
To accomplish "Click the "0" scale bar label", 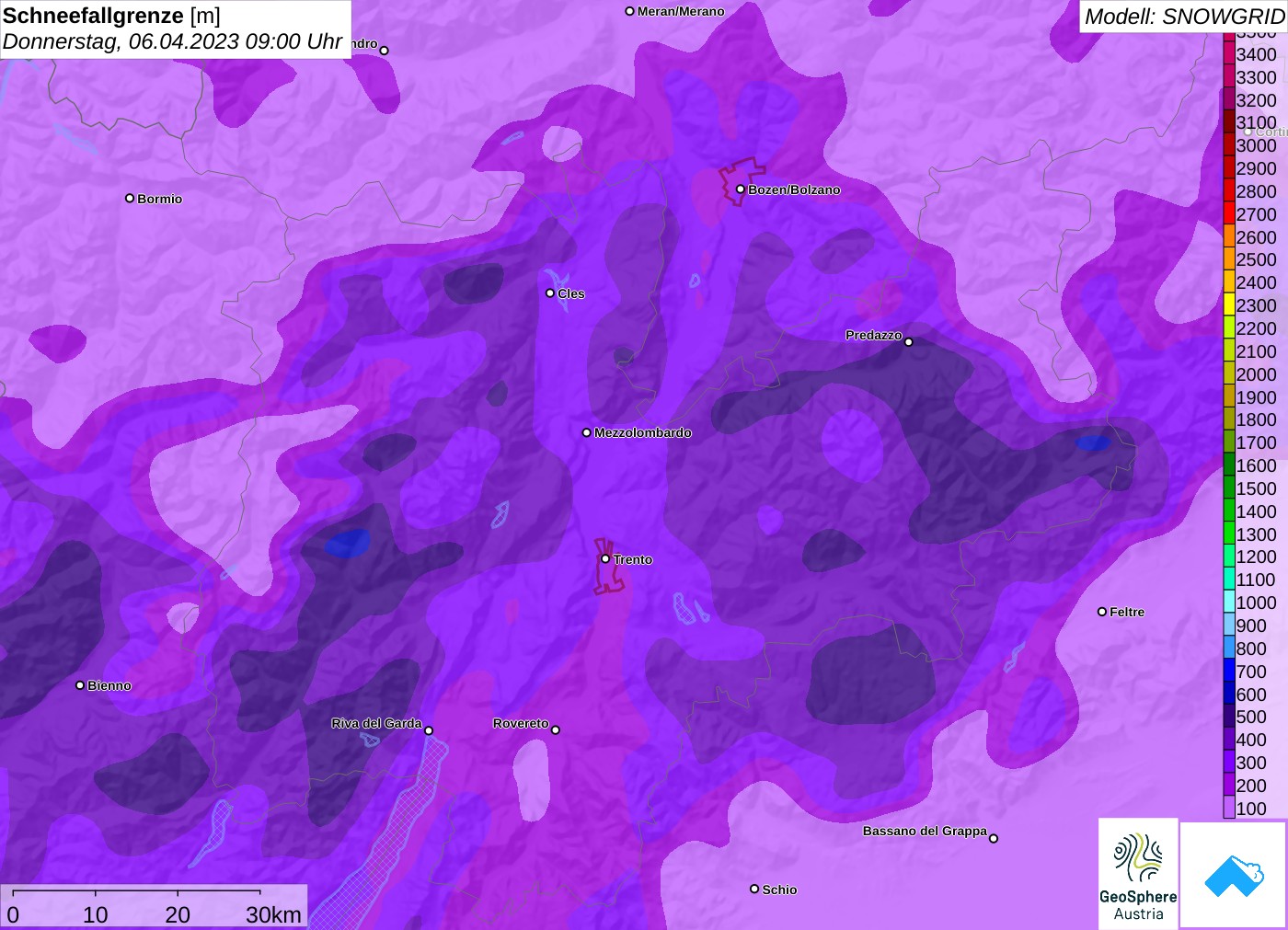I will click(x=13, y=914).
